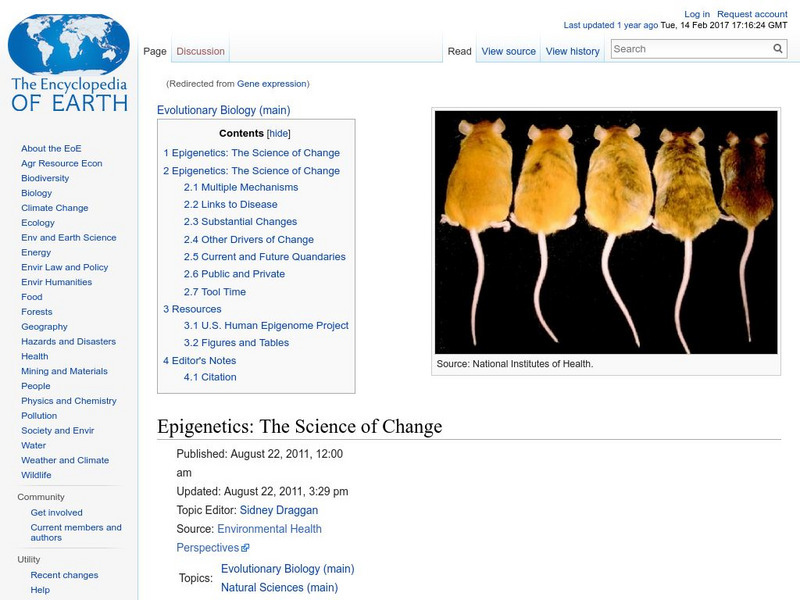
Task: Open Natural Sciences (main) topic link
Action: point(279,588)
